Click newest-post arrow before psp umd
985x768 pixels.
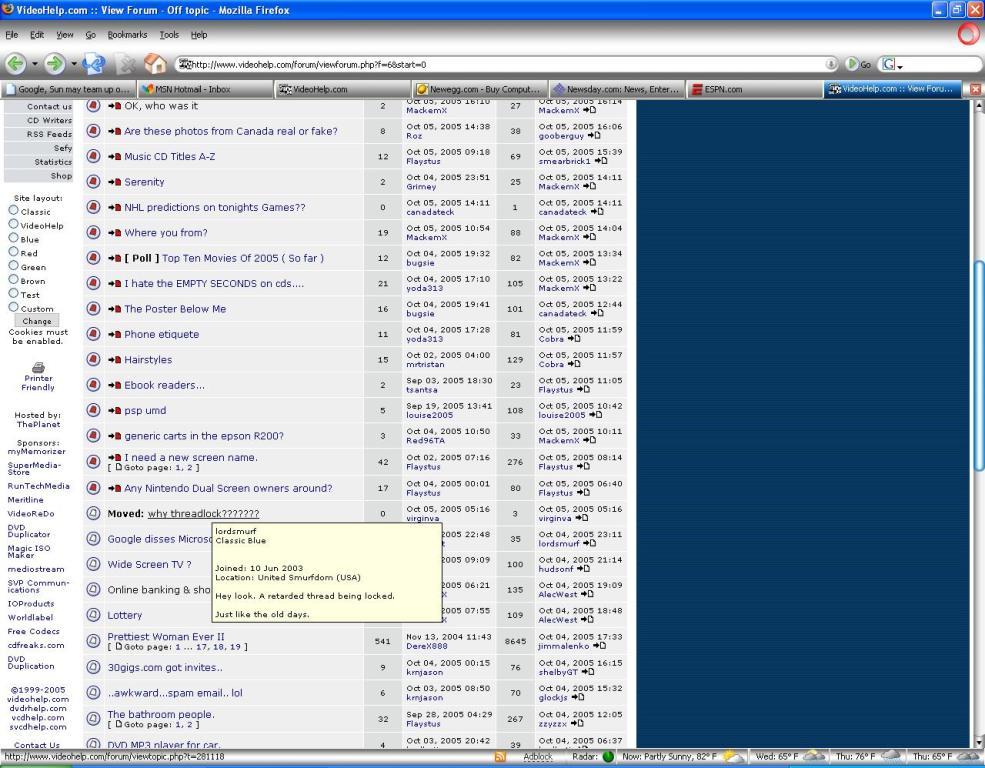[114, 410]
